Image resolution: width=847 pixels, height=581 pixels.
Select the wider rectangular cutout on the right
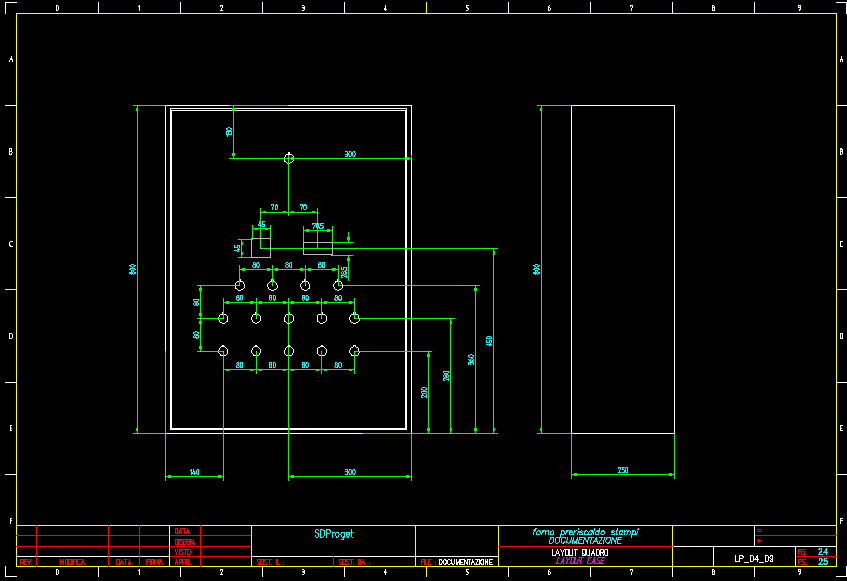point(317,242)
